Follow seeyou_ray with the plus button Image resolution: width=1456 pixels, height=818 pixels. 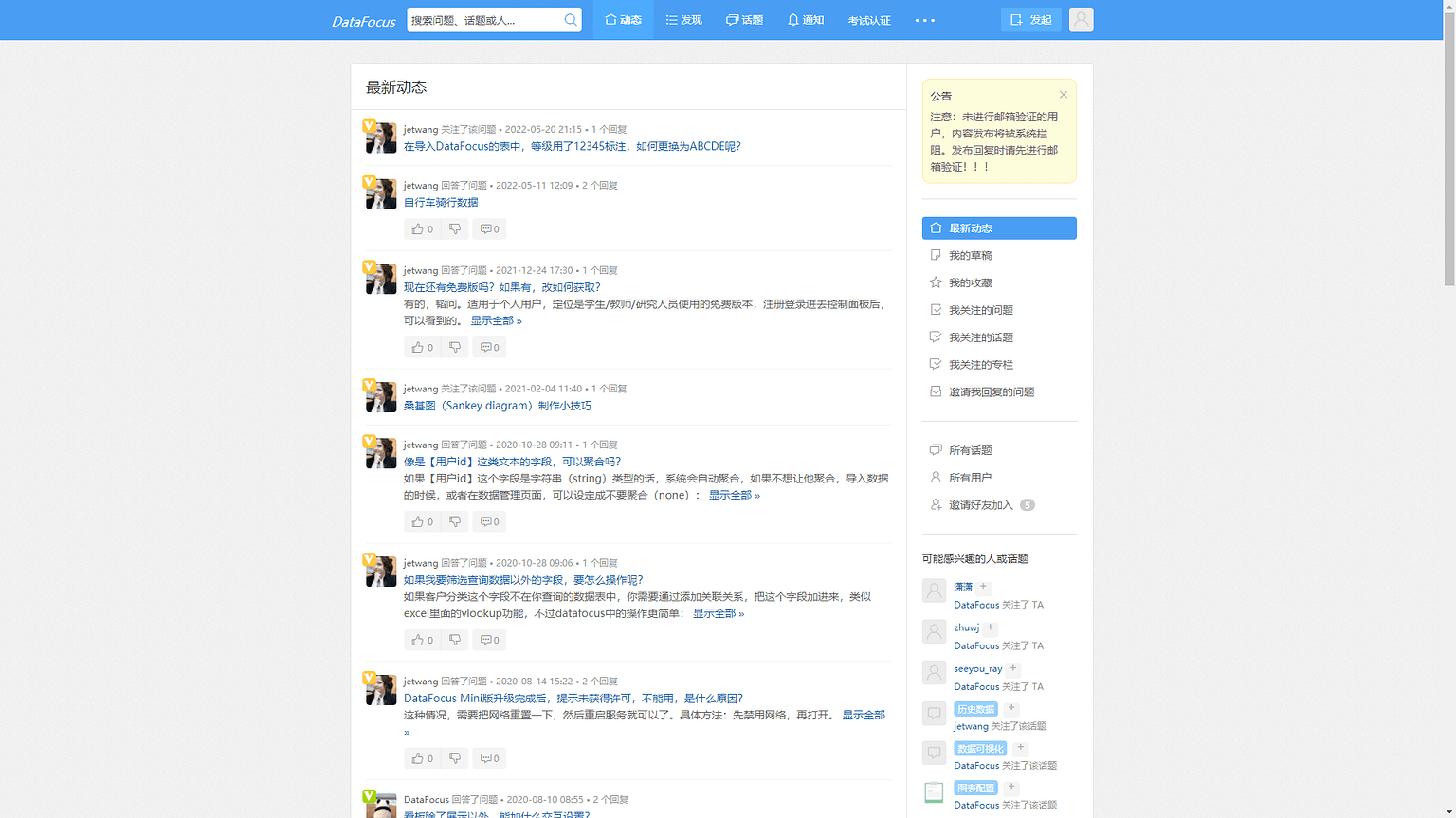[x=1012, y=668]
